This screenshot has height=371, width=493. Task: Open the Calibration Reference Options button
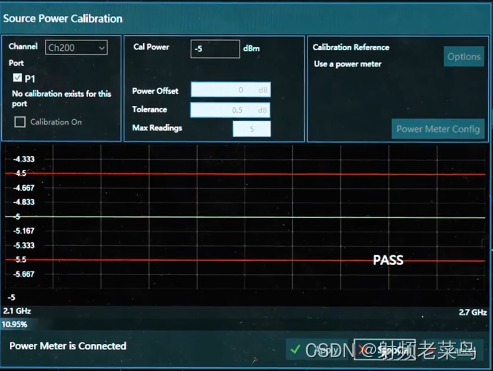pos(464,57)
